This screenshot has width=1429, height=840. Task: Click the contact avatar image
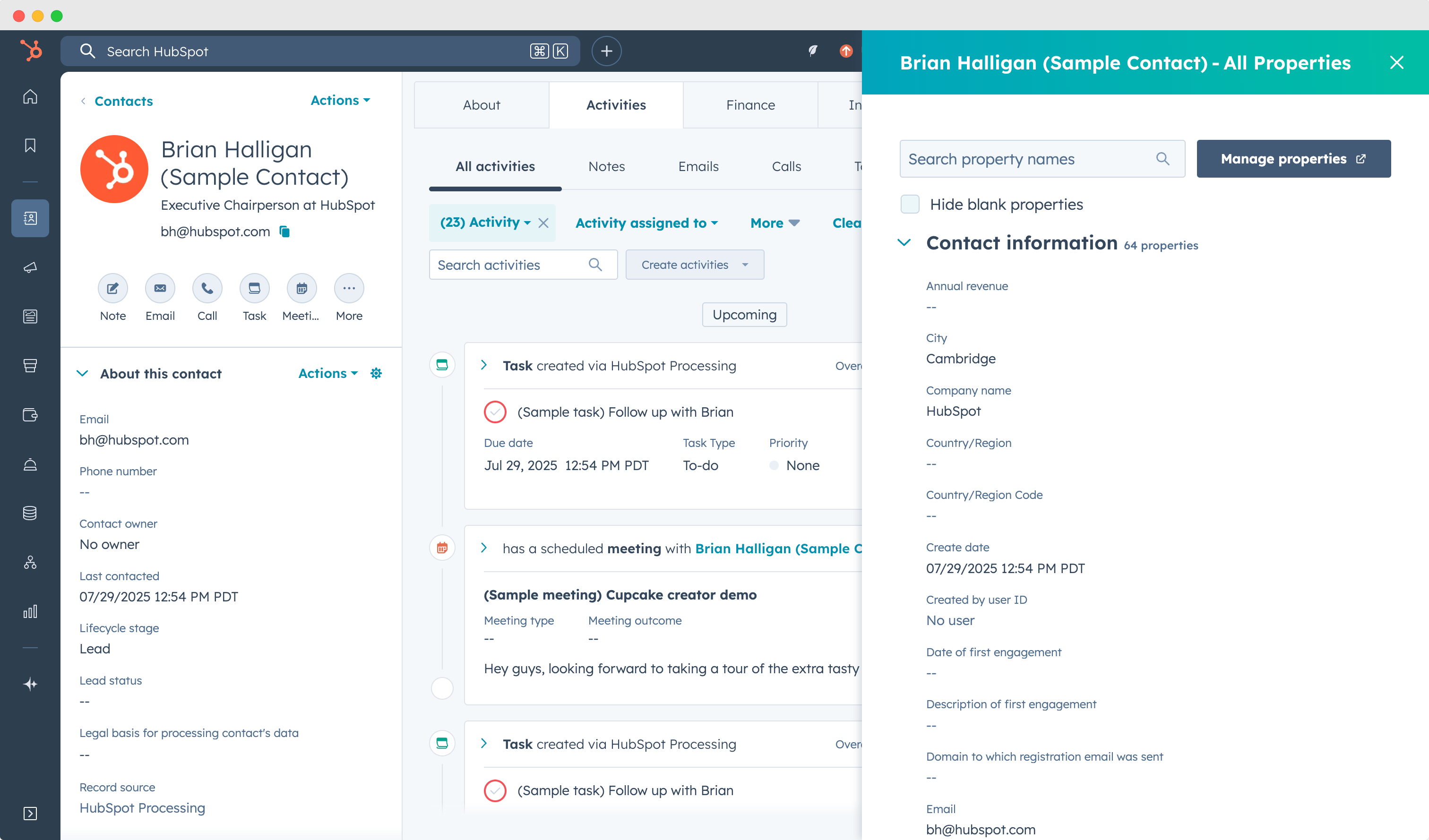pyautogui.click(x=114, y=169)
